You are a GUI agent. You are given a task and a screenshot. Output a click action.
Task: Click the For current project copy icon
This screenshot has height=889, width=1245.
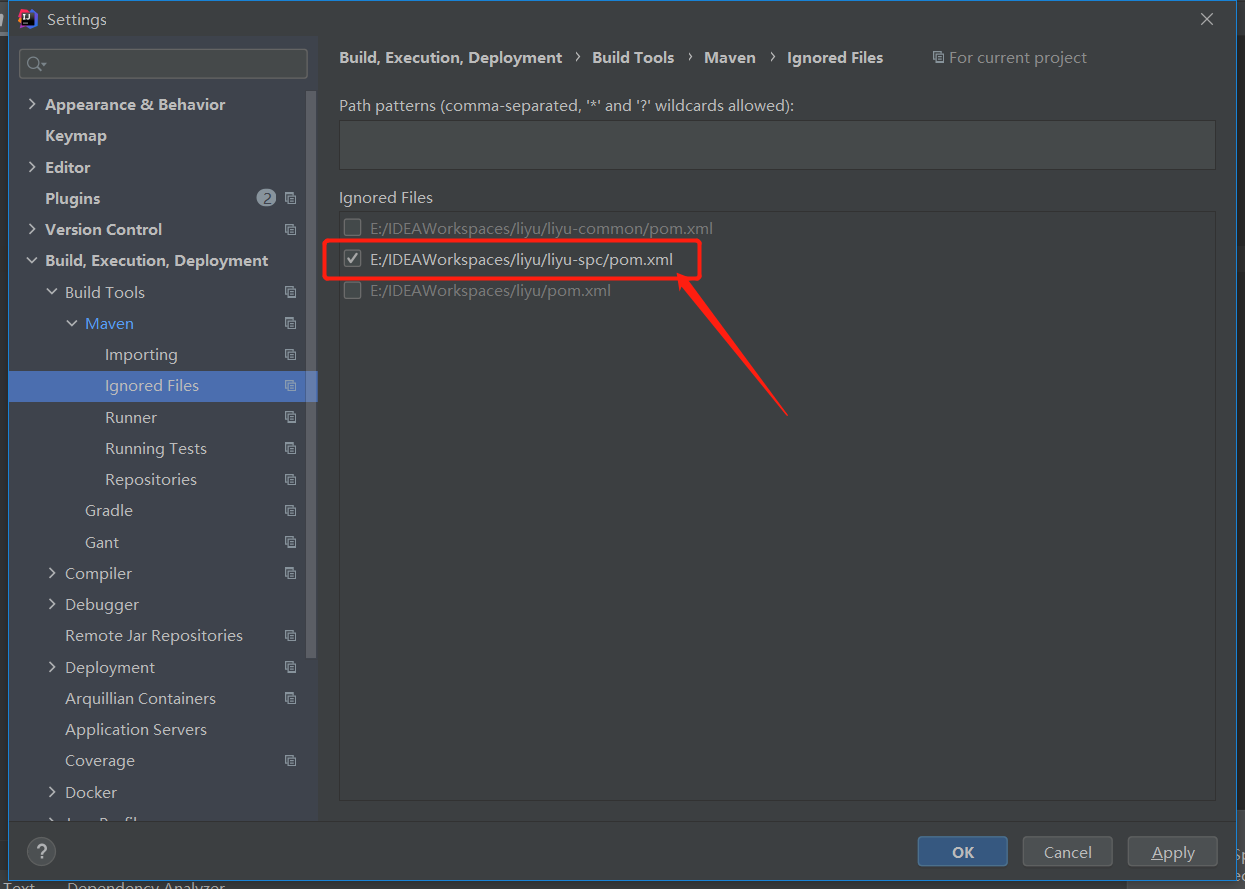pyautogui.click(x=938, y=58)
